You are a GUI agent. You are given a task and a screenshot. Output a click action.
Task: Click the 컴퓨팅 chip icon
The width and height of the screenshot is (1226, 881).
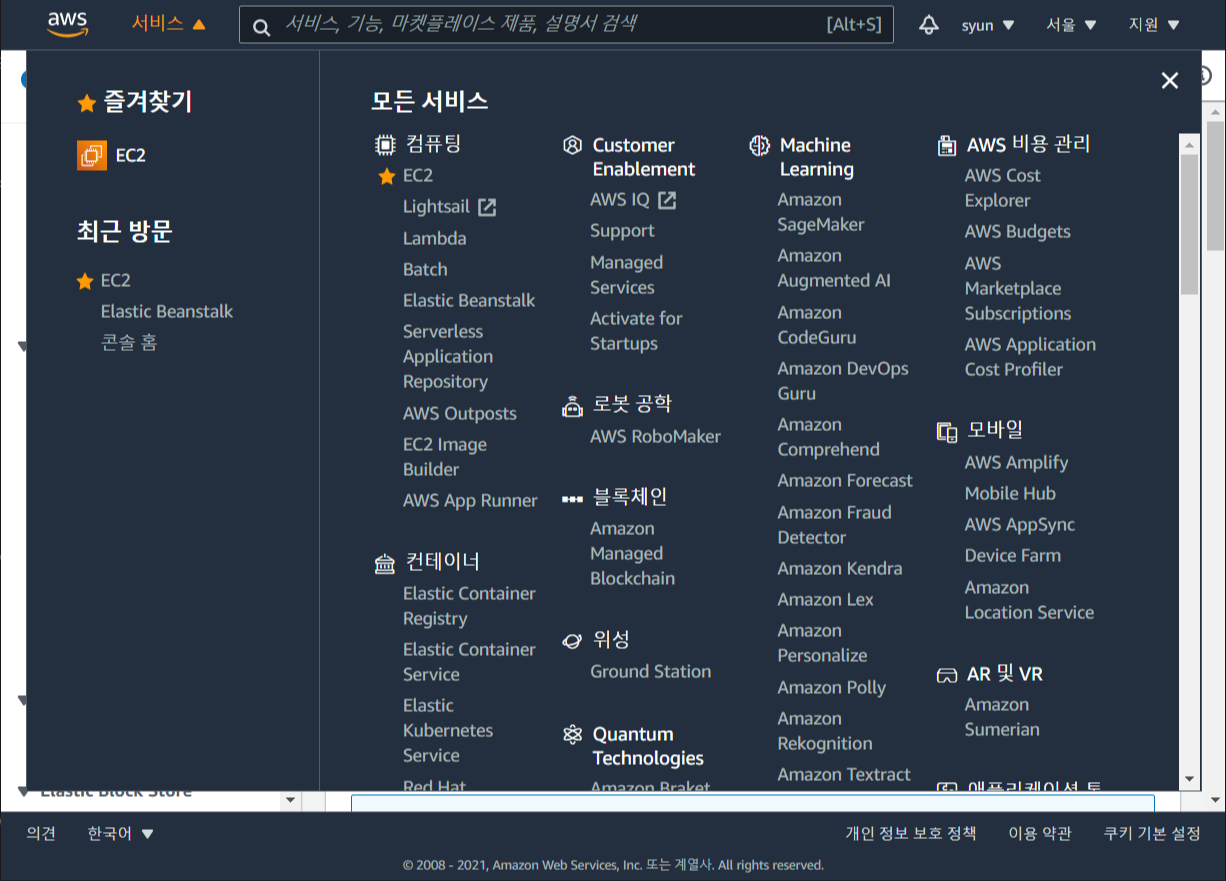[x=385, y=145]
